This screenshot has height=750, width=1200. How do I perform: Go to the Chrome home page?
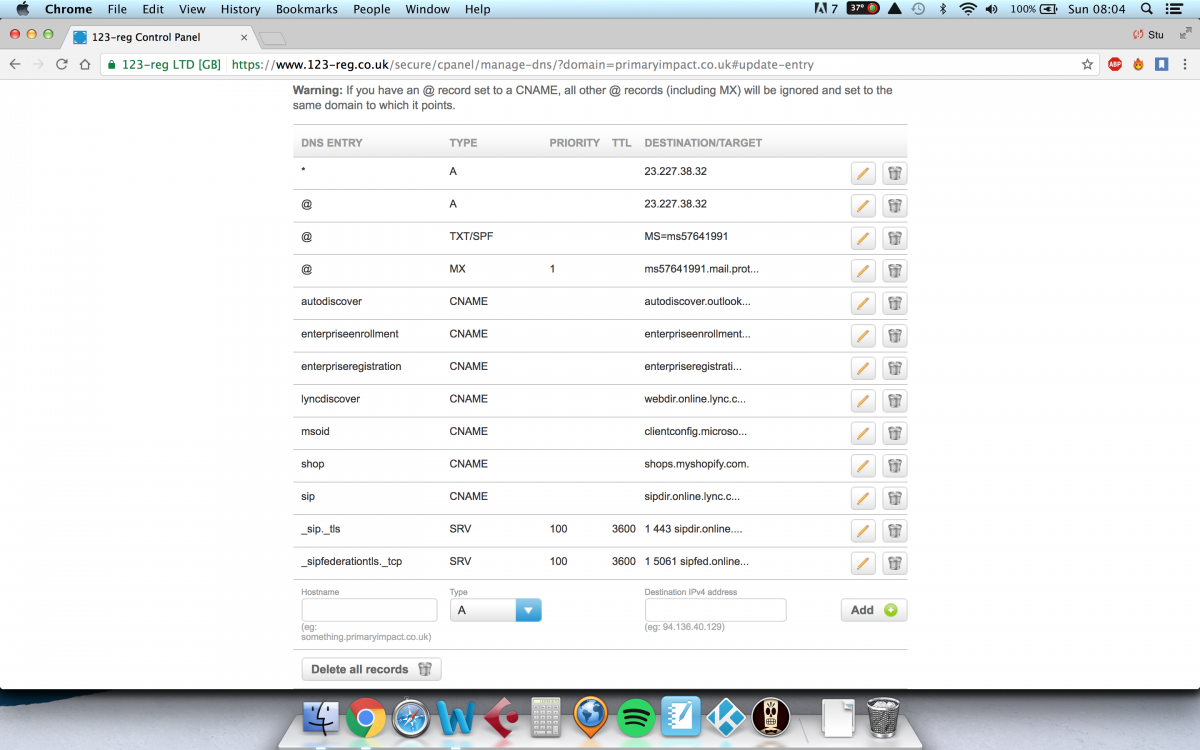pos(84,64)
